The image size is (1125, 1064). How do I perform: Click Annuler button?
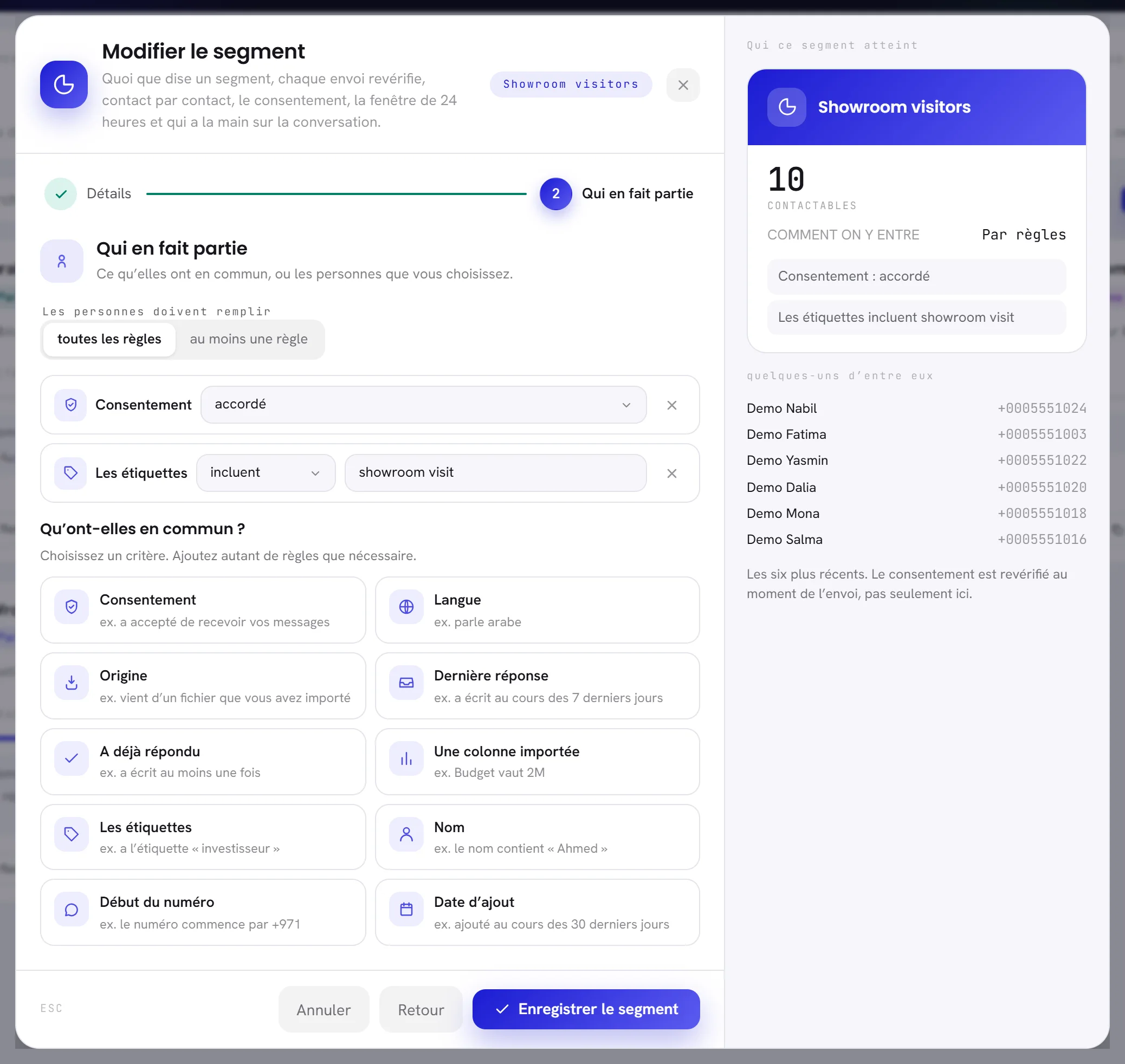(324, 1009)
